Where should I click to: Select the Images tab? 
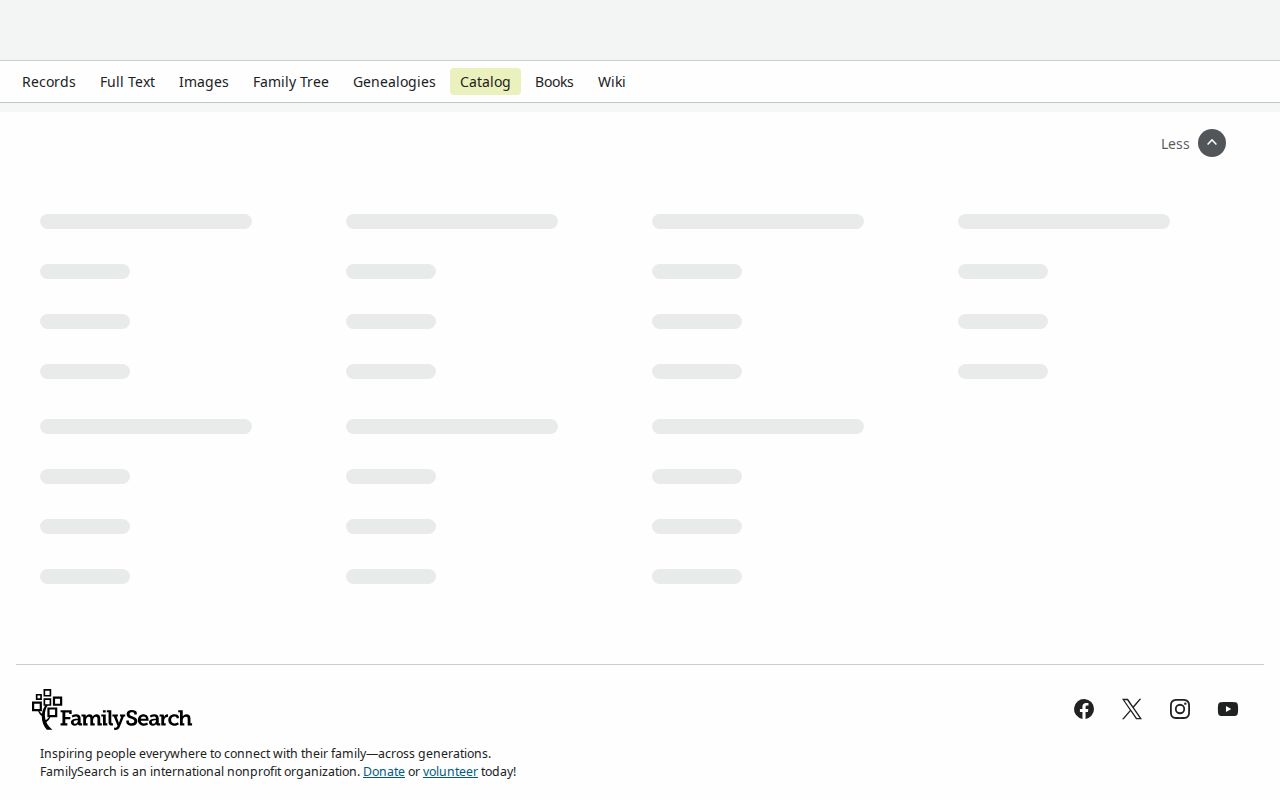204,82
